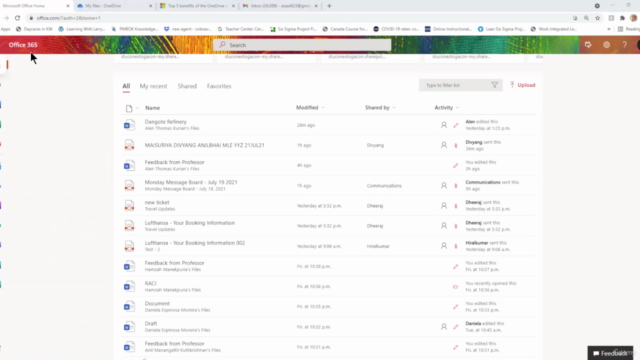Image resolution: width=640 pixels, height=360 pixels.
Task: Click the header icon left of the settings gear
Action: 588,44
